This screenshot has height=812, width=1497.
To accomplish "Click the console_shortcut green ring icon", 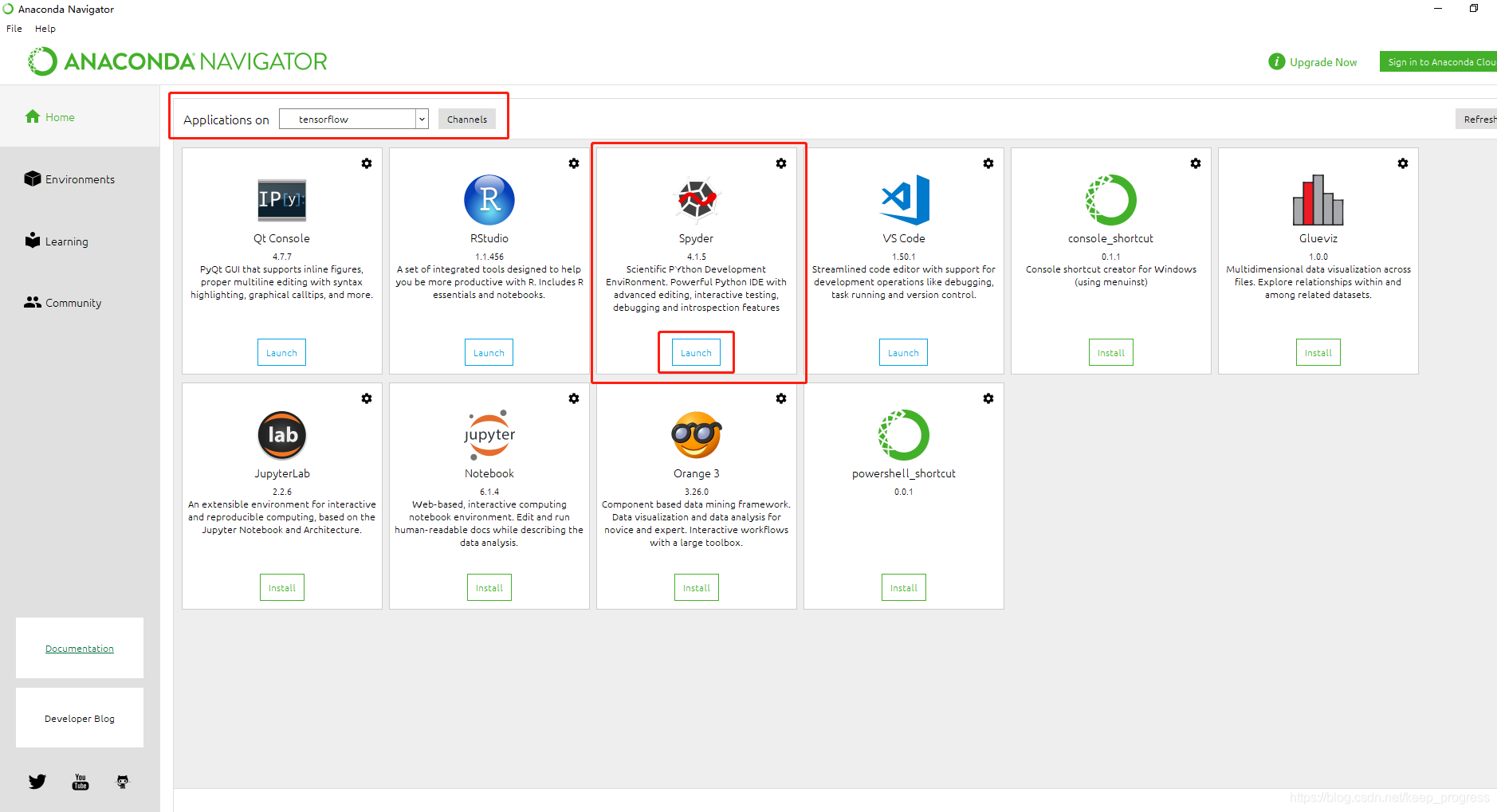I will 1111,199.
